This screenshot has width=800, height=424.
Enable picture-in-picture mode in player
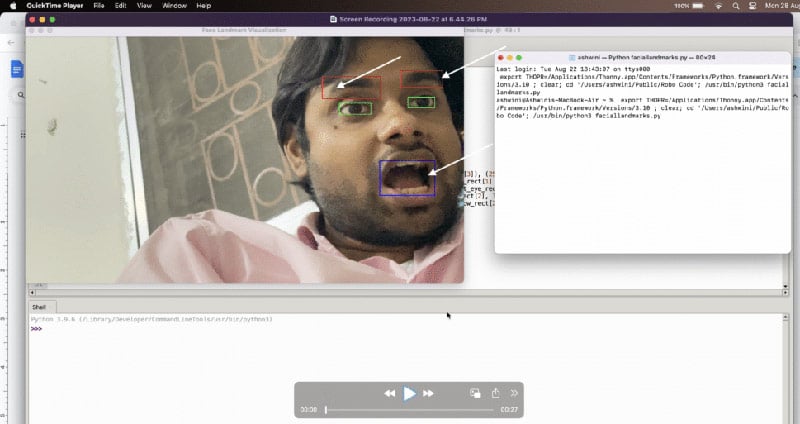click(475, 393)
